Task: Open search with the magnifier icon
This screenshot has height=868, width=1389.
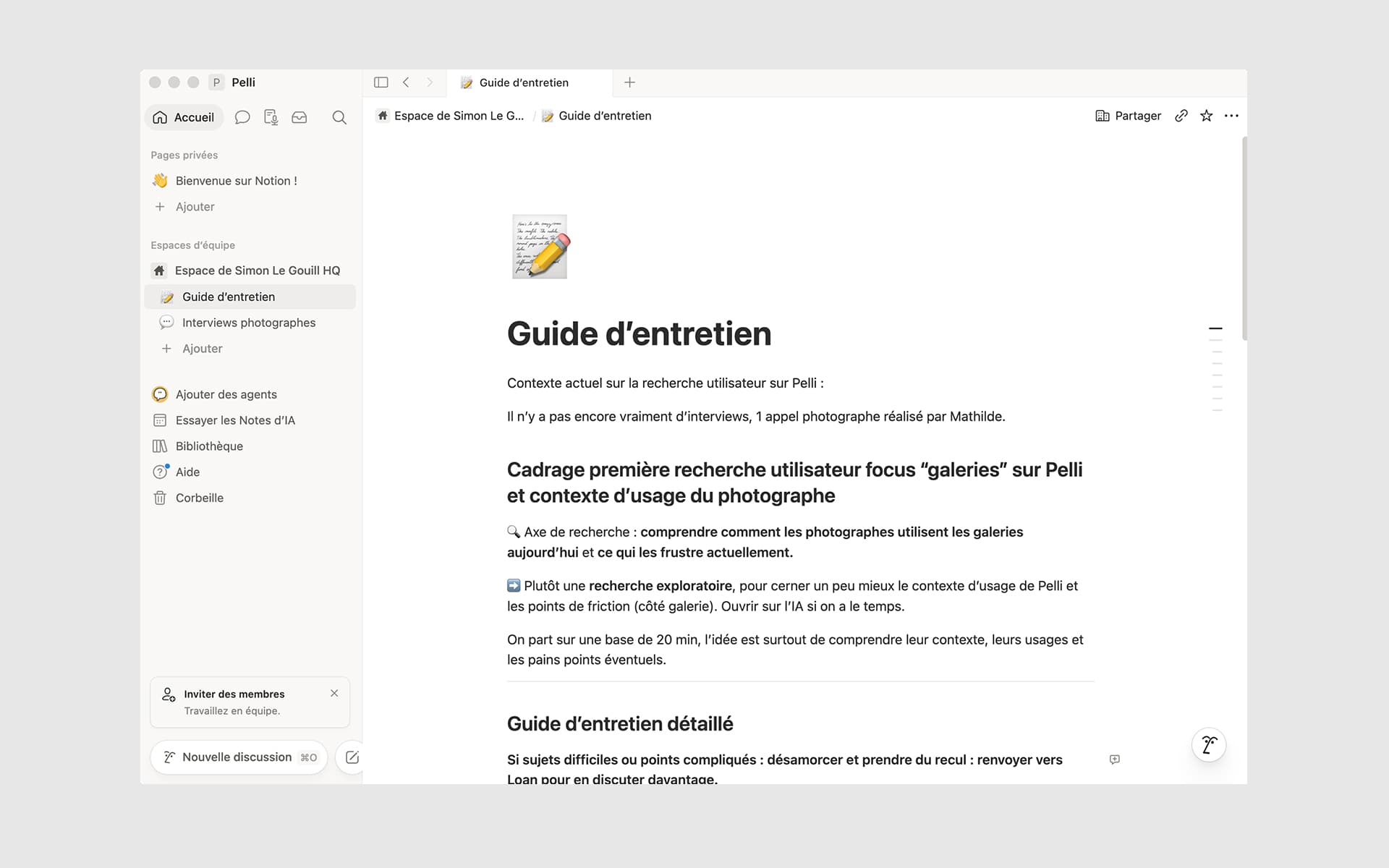Action: coord(339,117)
